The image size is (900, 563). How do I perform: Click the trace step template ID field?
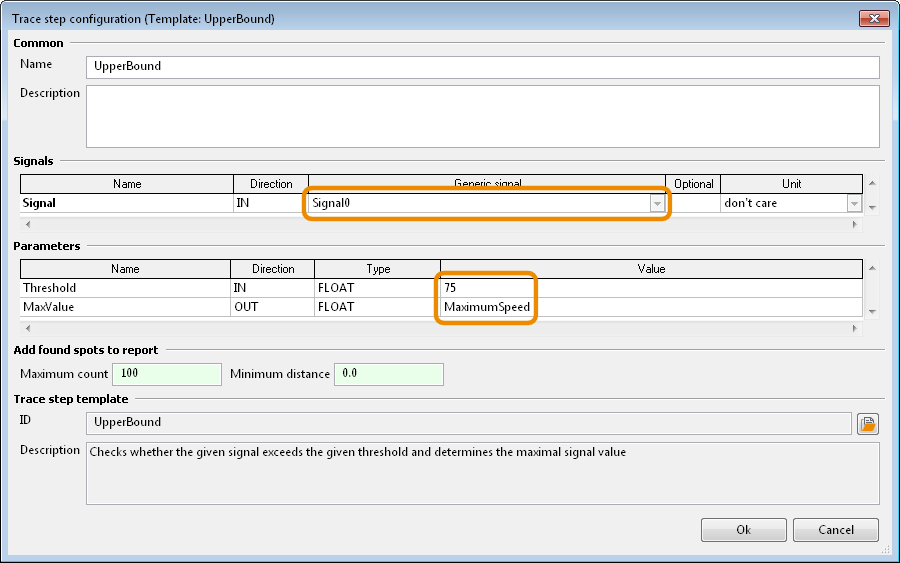[x=468, y=423]
